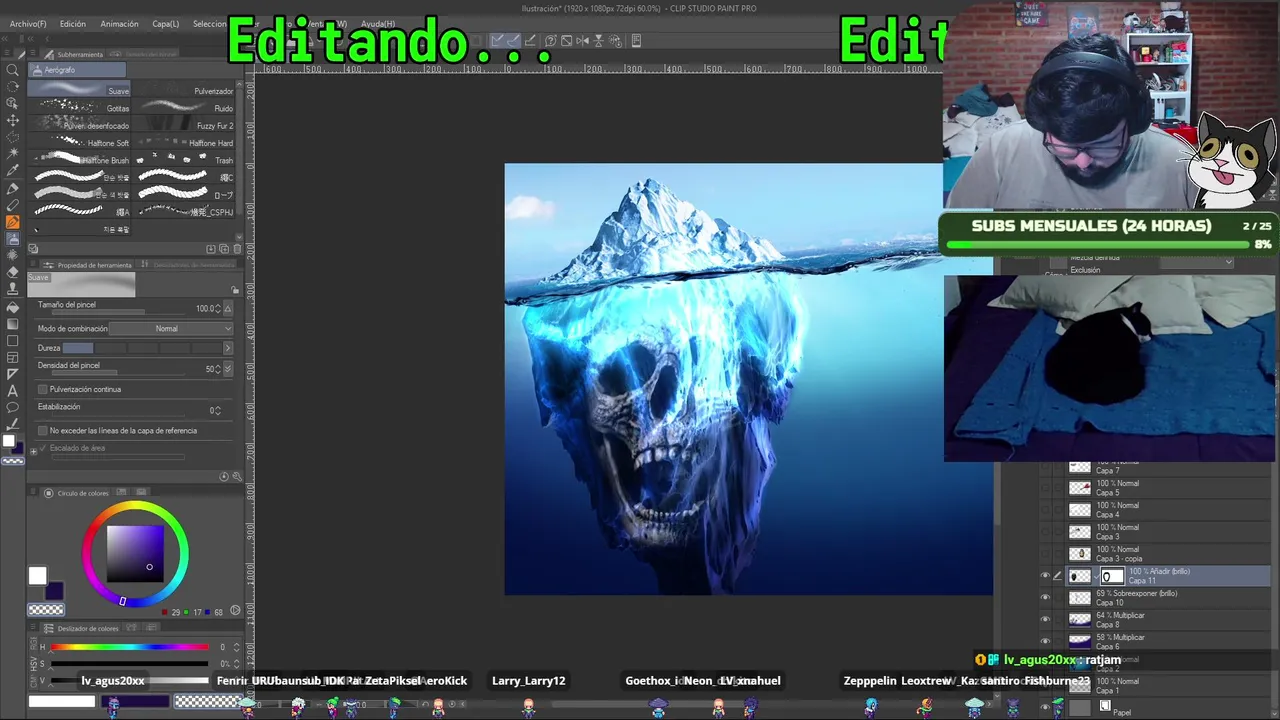The width and height of the screenshot is (1280, 720).
Task: Select the Text tool
Action: click(13, 391)
